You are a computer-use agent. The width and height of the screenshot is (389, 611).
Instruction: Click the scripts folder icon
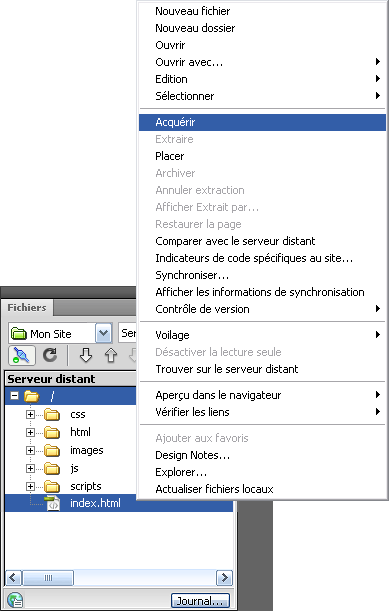point(52,486)
